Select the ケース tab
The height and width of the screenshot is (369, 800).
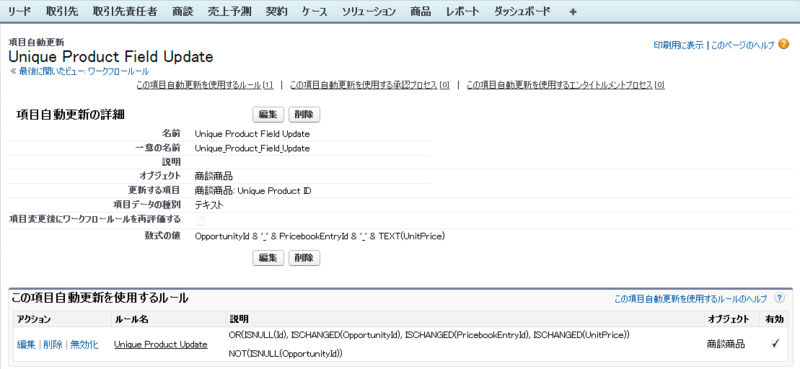click(x=314, y=11)
